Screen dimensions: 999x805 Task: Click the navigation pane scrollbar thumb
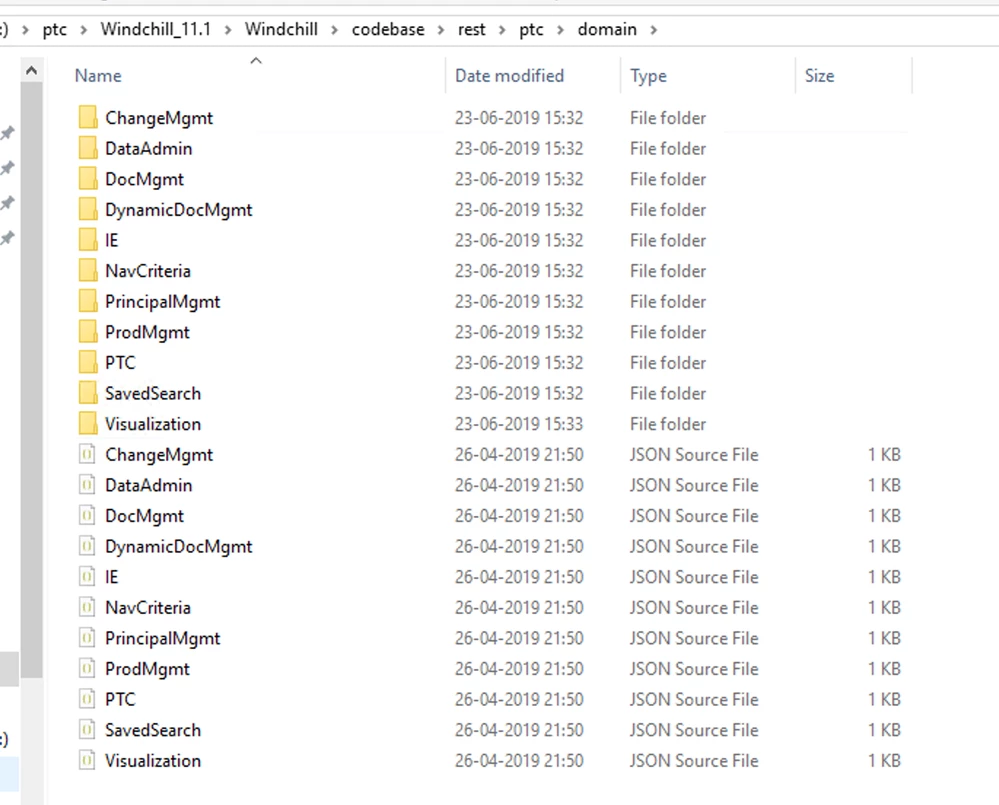pos(31,380)
